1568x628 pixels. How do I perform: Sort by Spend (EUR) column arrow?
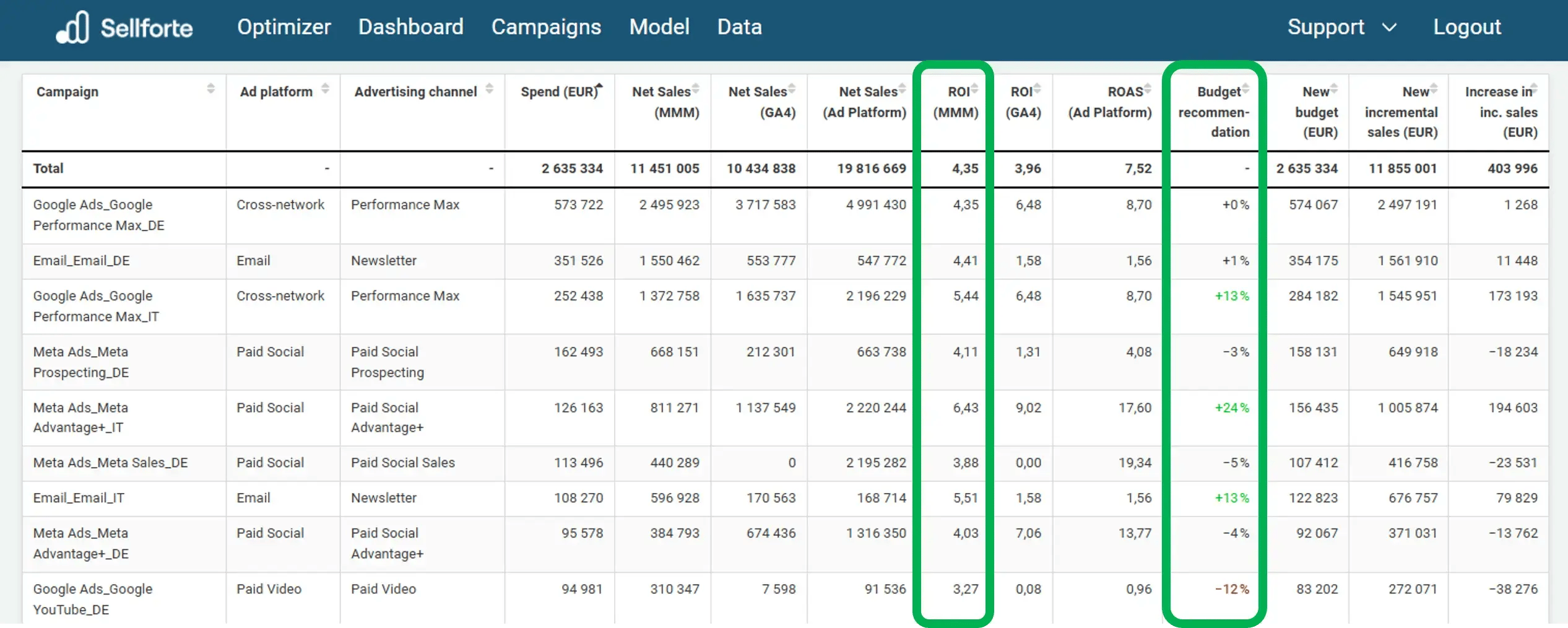(x=599, y=87)
